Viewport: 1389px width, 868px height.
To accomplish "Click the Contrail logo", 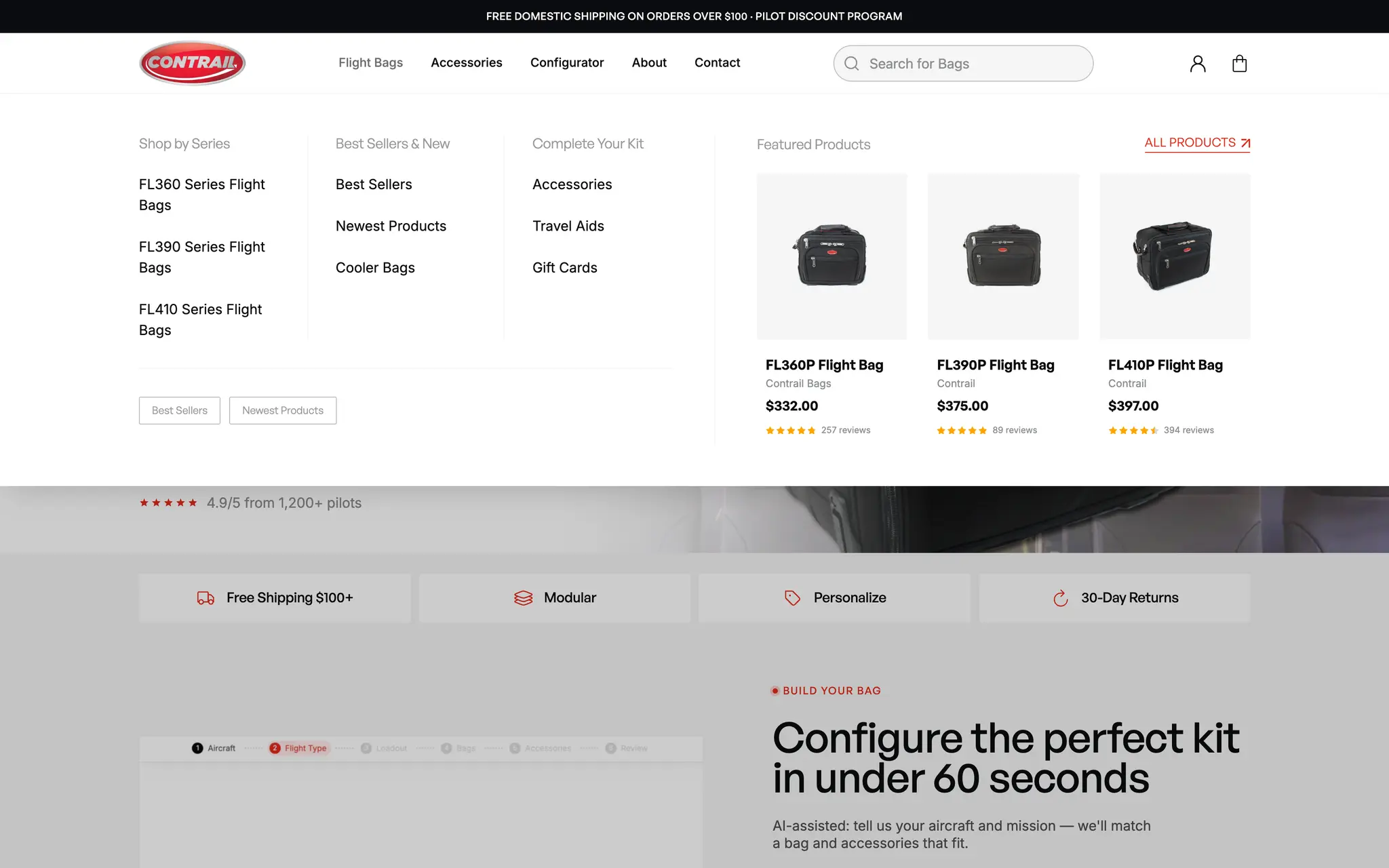I will [193, 63].
